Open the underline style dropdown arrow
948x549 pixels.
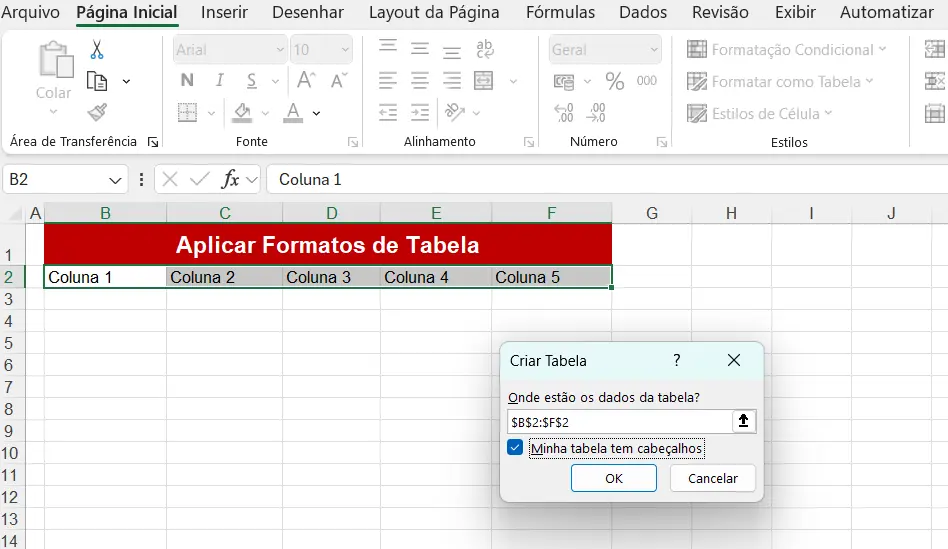click(275, 81)
